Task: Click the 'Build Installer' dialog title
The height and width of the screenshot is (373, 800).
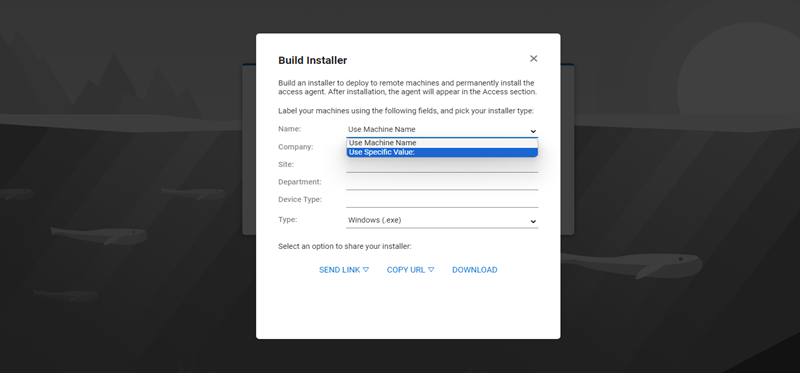Action: click(312, 60)
